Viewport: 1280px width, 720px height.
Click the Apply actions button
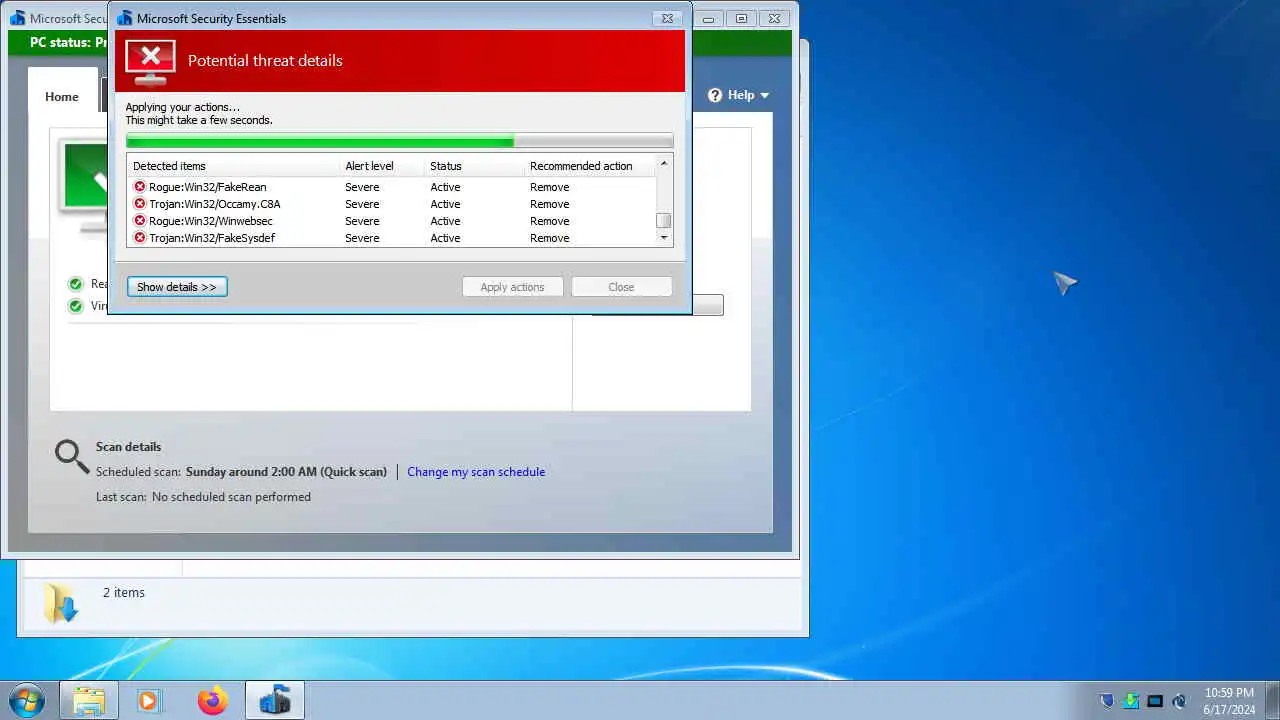(512, 287)
